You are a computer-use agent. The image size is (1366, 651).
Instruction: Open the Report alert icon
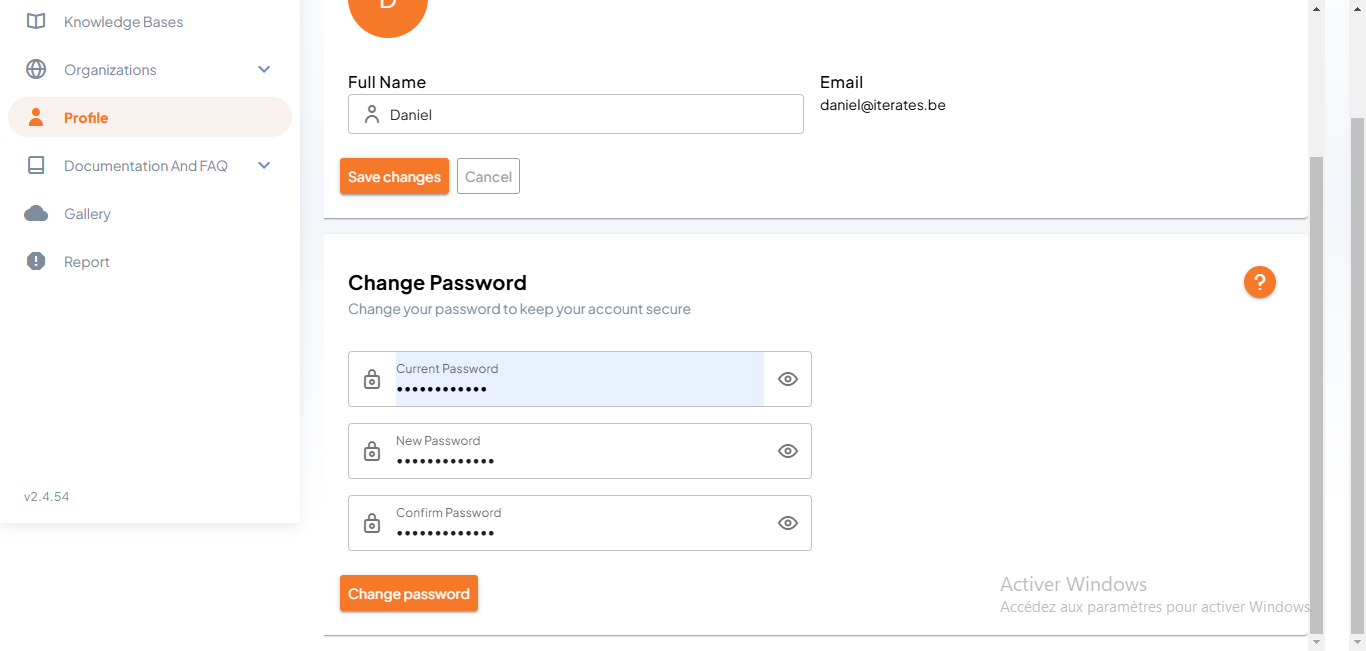point(36,261)
